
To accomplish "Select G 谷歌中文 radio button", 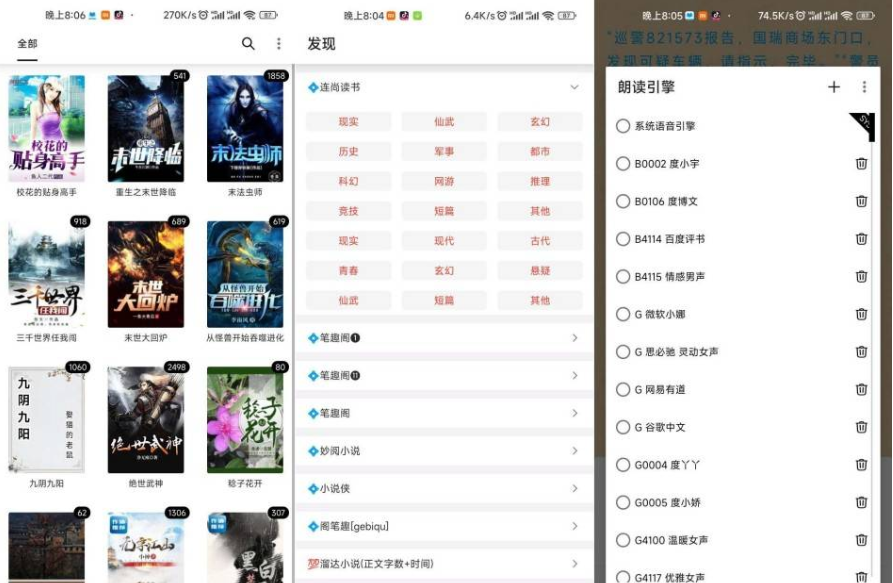I will (x=622, y=427).
